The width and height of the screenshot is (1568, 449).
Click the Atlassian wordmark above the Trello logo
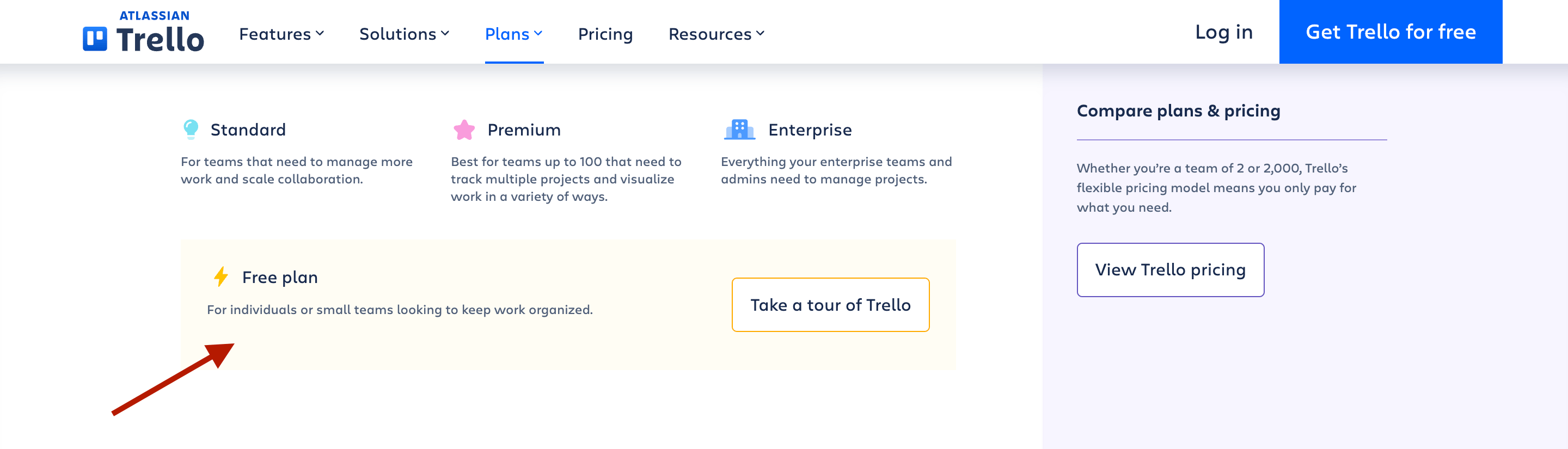point(154,16)
